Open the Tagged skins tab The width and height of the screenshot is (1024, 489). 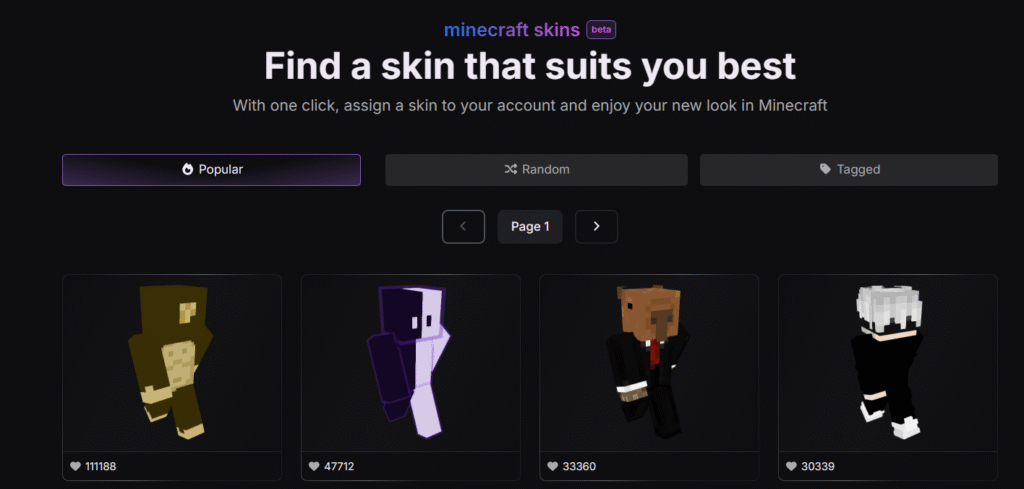point(849,170)
